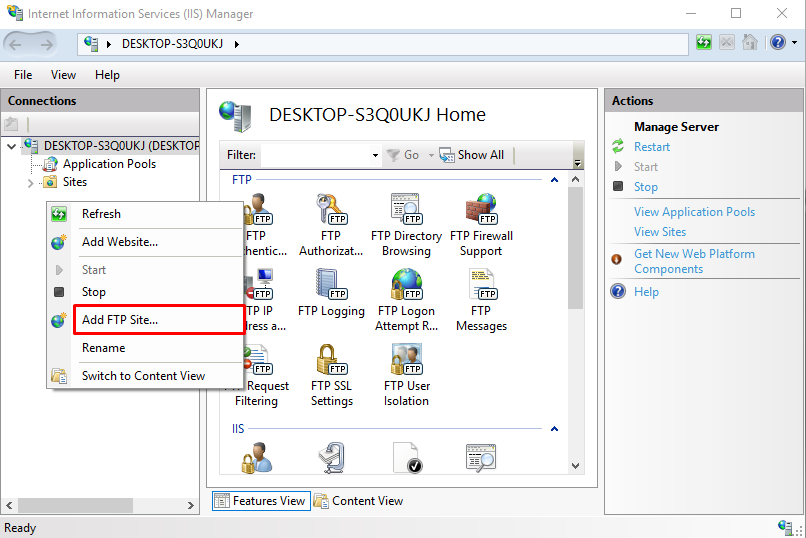The height and width of the screenshot is (538, 806).
Task: Click Get New Web Platform Components link
Action: point(694,261)
